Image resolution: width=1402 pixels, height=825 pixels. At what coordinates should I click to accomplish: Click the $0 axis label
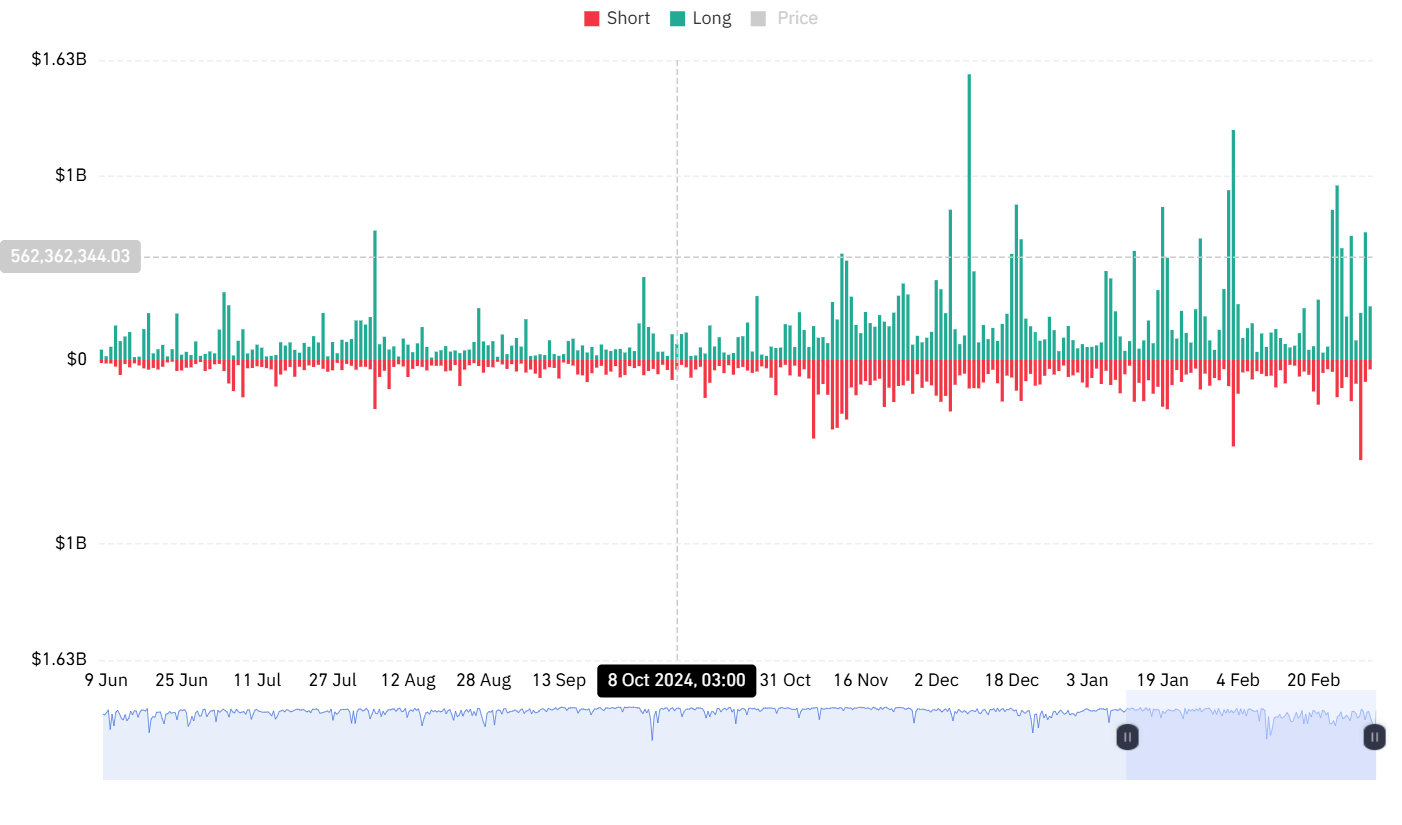76,359
